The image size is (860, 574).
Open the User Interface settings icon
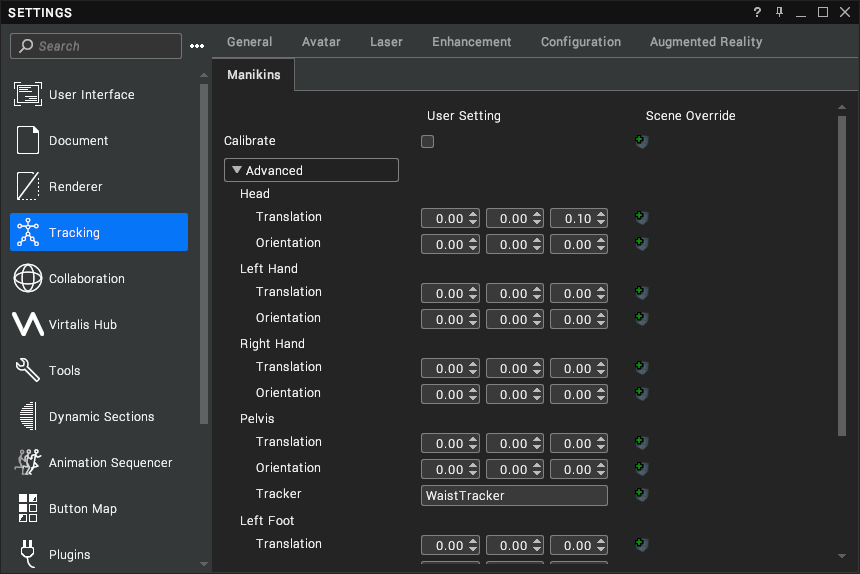pos(28,95)
